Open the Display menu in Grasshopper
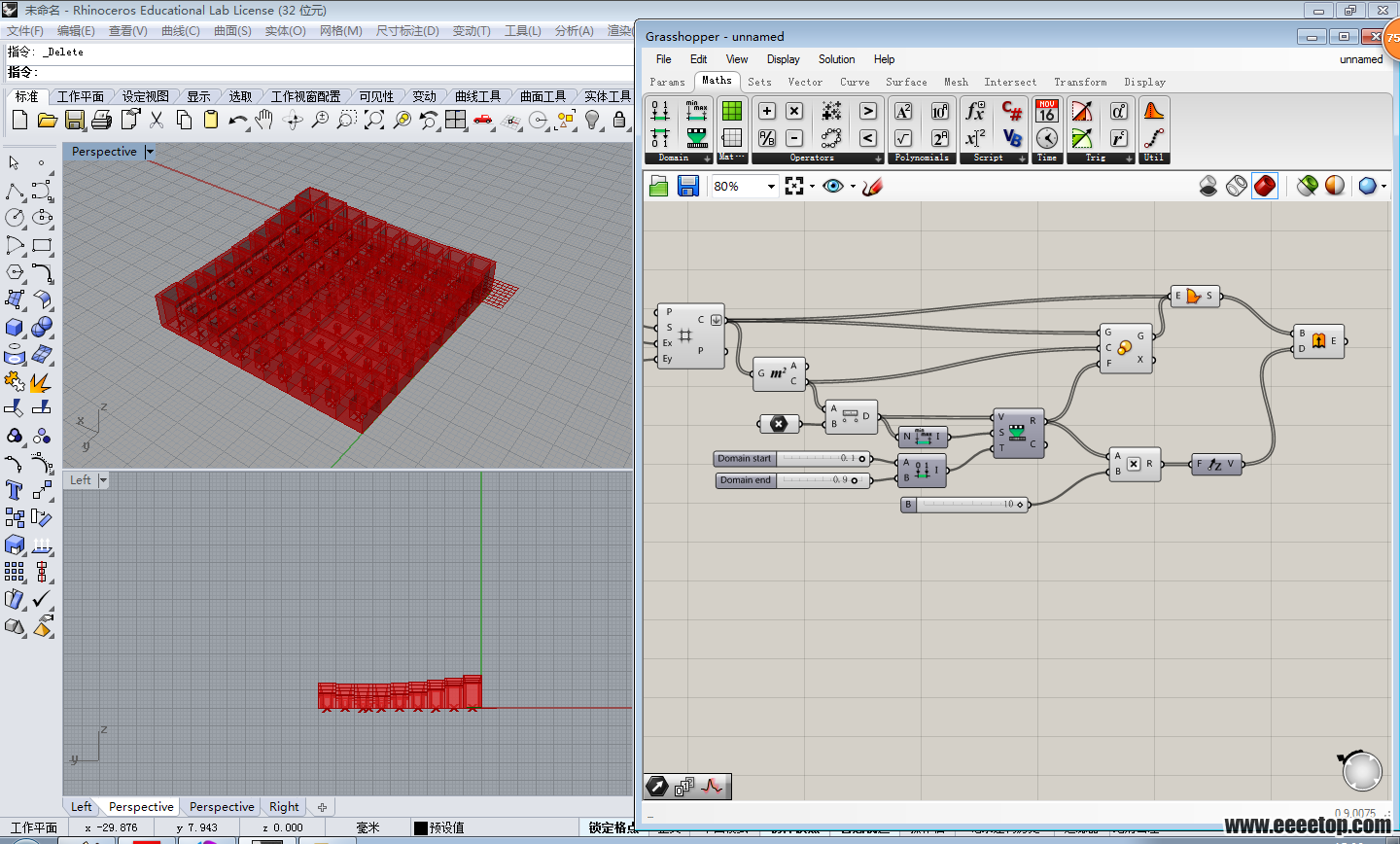This screenshot has width=1400, height=844. click(783, 59)
